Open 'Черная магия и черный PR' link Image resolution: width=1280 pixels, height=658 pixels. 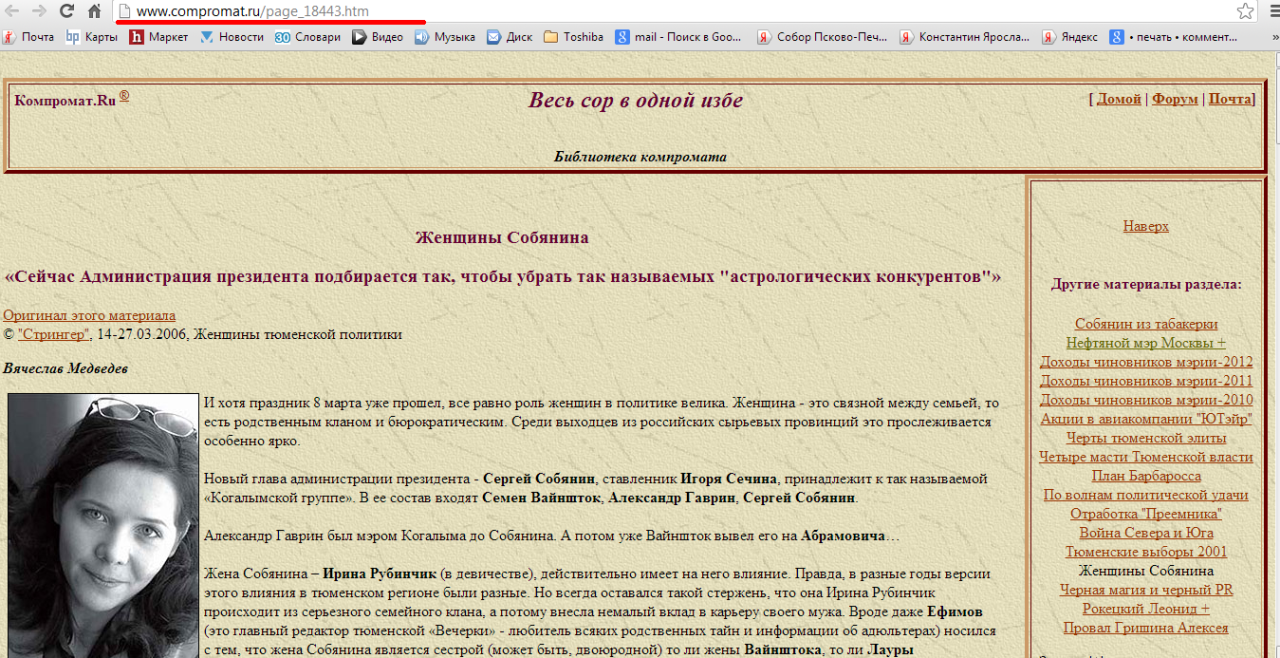coord(1146,590)
